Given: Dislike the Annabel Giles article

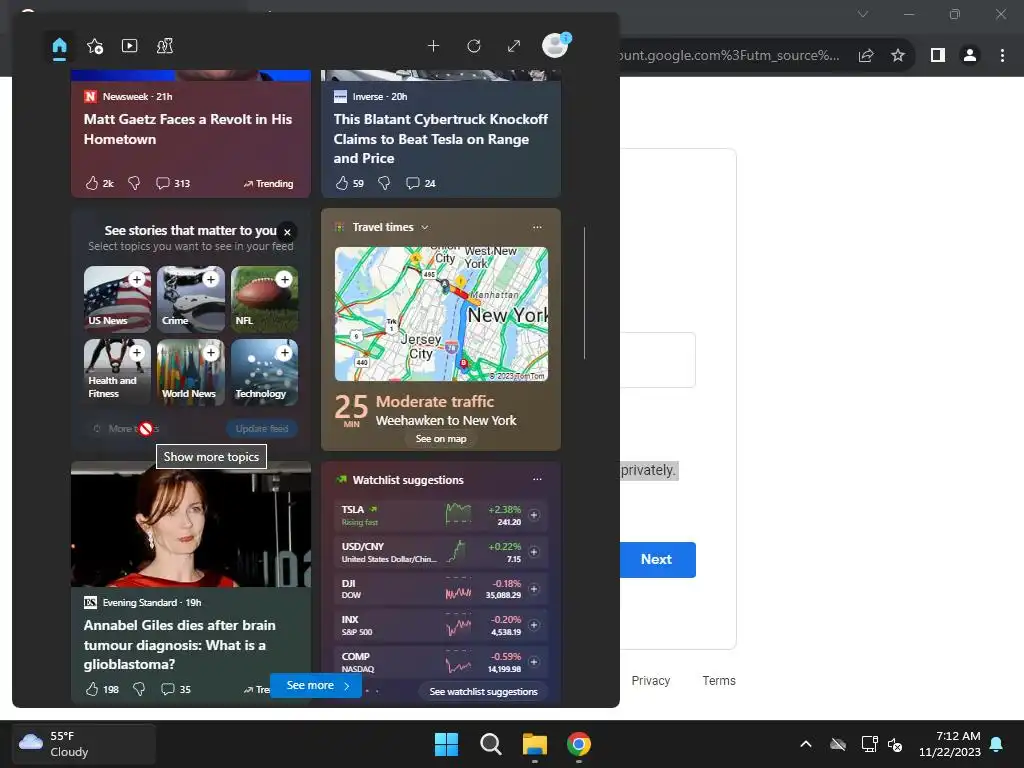Looking at the screenshot, I should pos(139,689).
